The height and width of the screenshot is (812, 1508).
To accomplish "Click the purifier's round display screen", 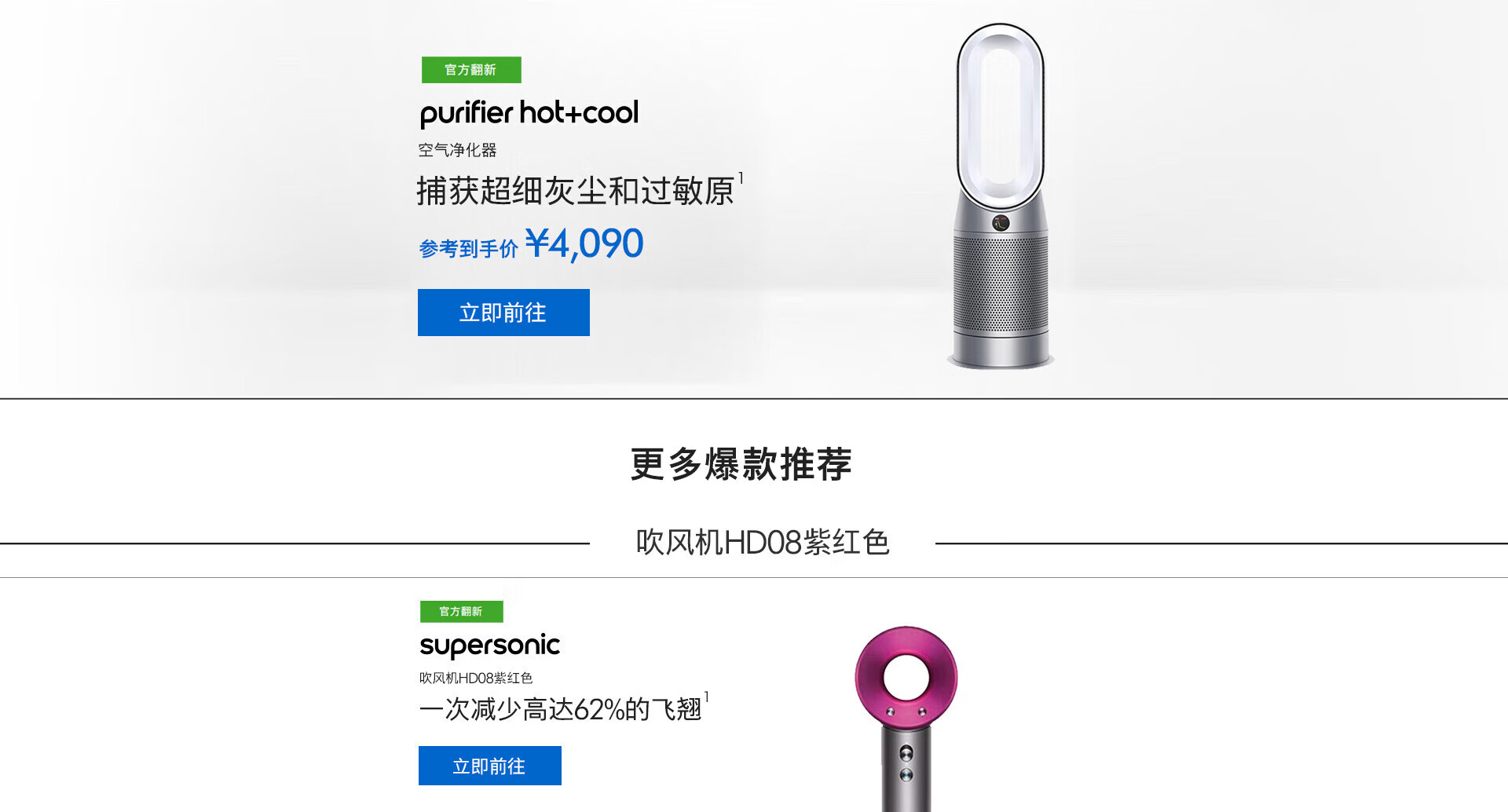I will pos(1001,223).
